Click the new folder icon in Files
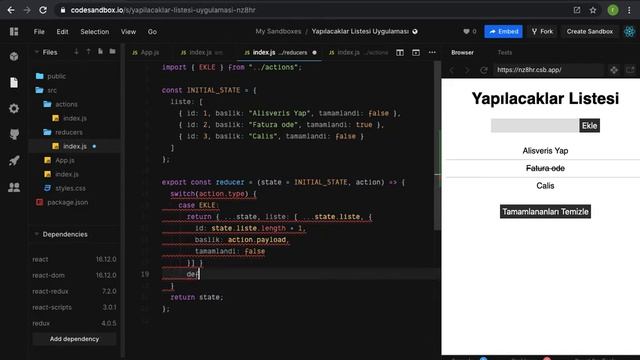 click(x=112, y=51)
